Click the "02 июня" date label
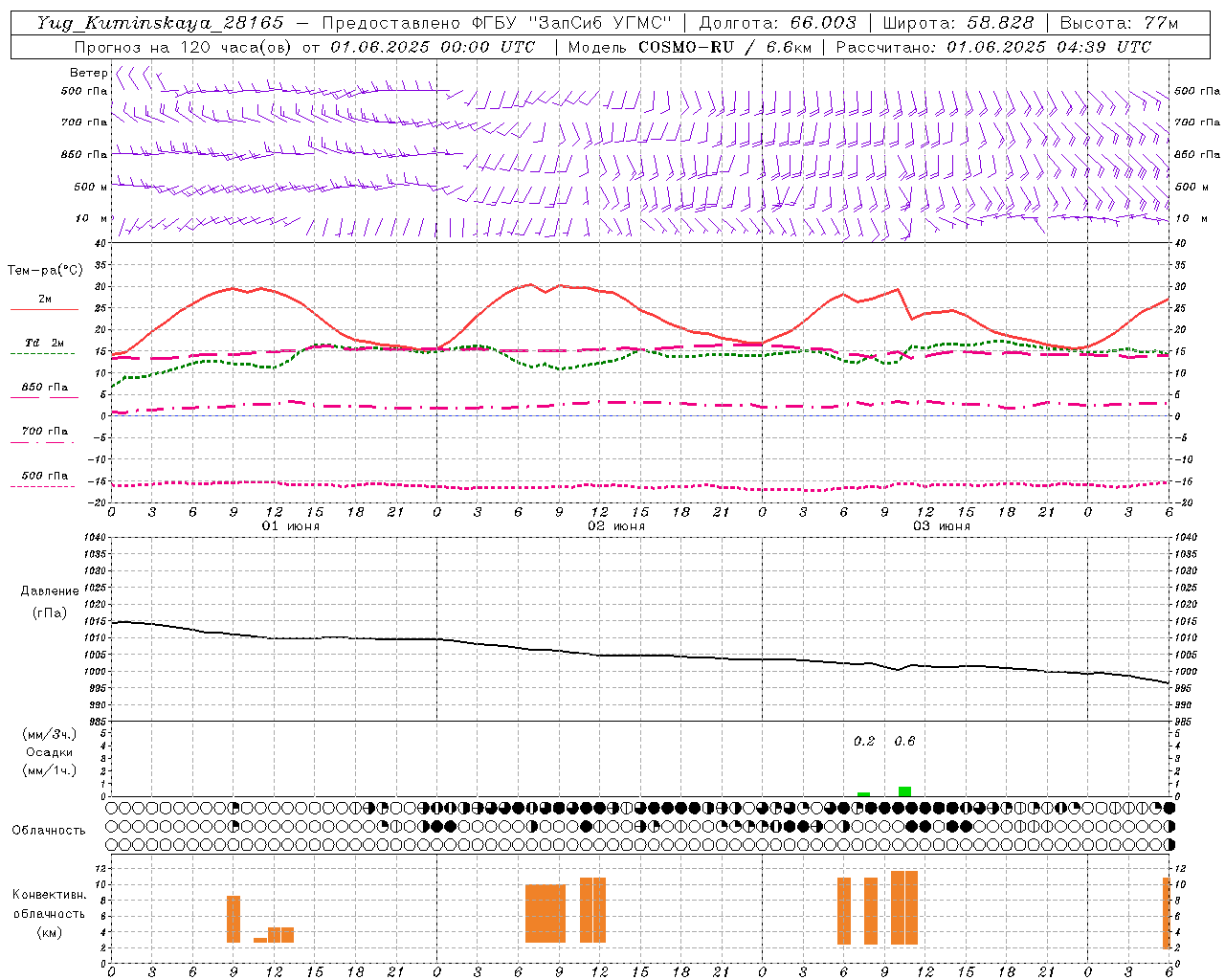Image resolution: width=1225 pixels, height=980 pixels. coord(616,526)
